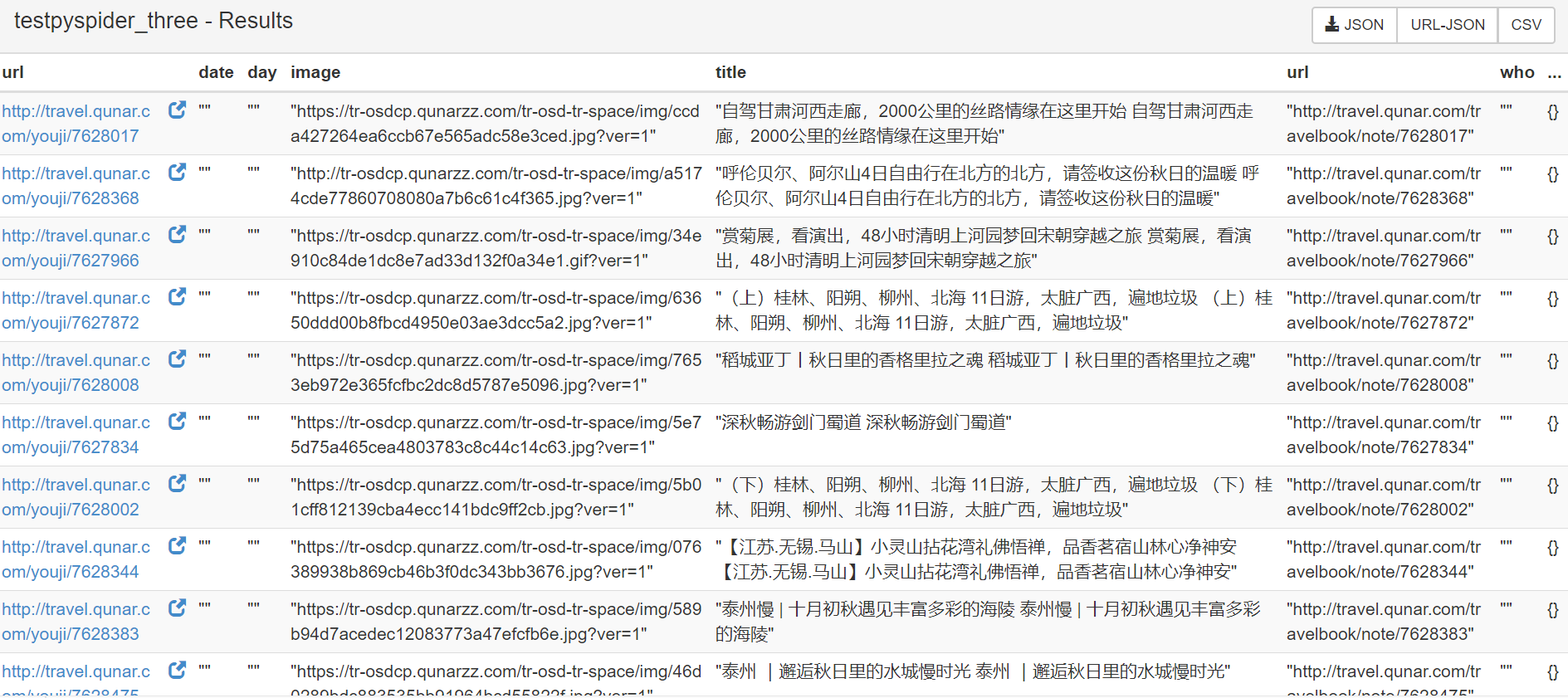Select the {} cell in row 7628344
1568x698 pixels.
[1552, 548]
